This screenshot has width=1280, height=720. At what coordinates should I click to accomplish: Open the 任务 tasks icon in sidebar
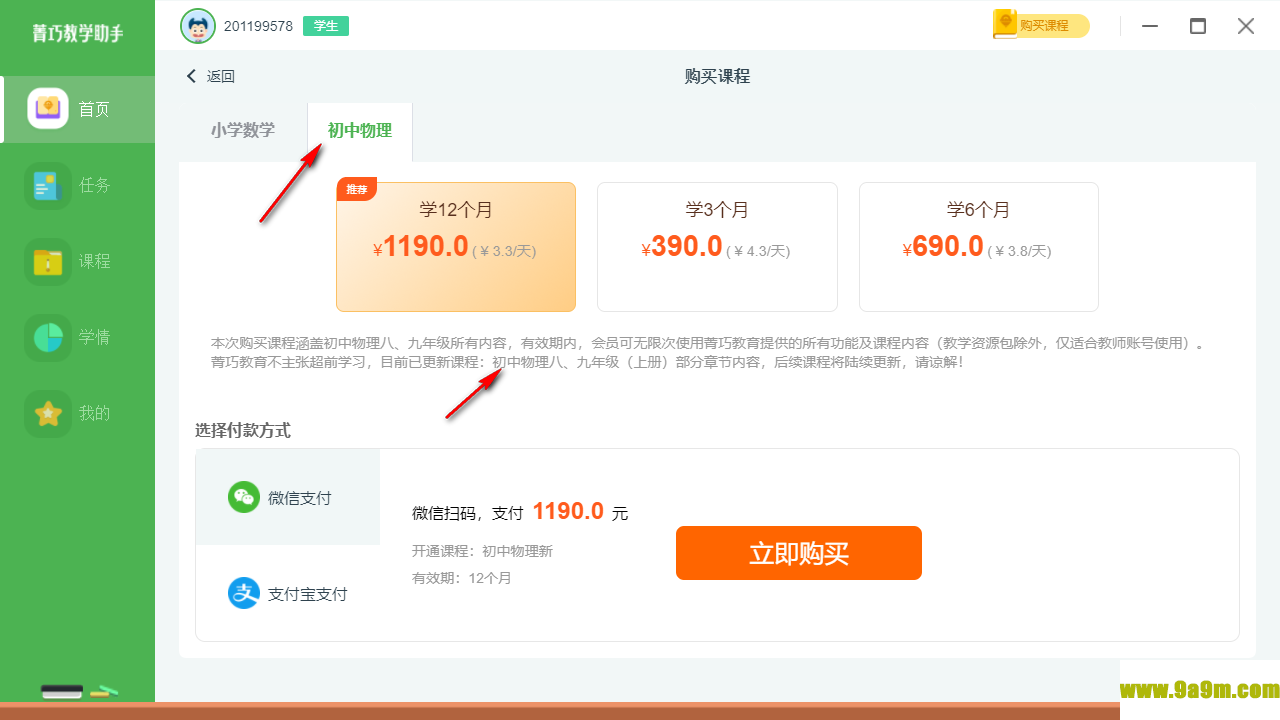48,186
